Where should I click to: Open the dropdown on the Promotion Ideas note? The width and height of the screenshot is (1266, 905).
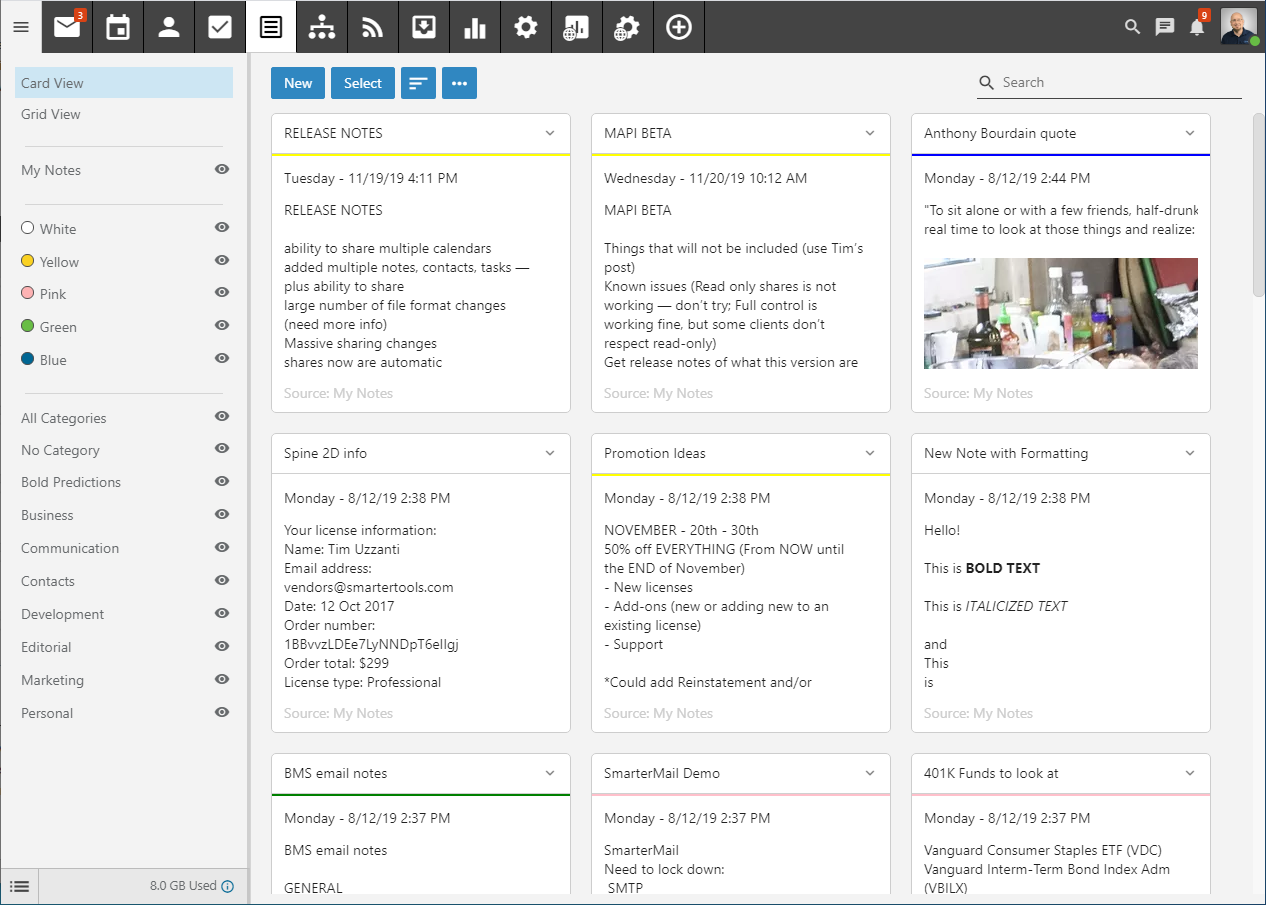(x=869, y=452)
